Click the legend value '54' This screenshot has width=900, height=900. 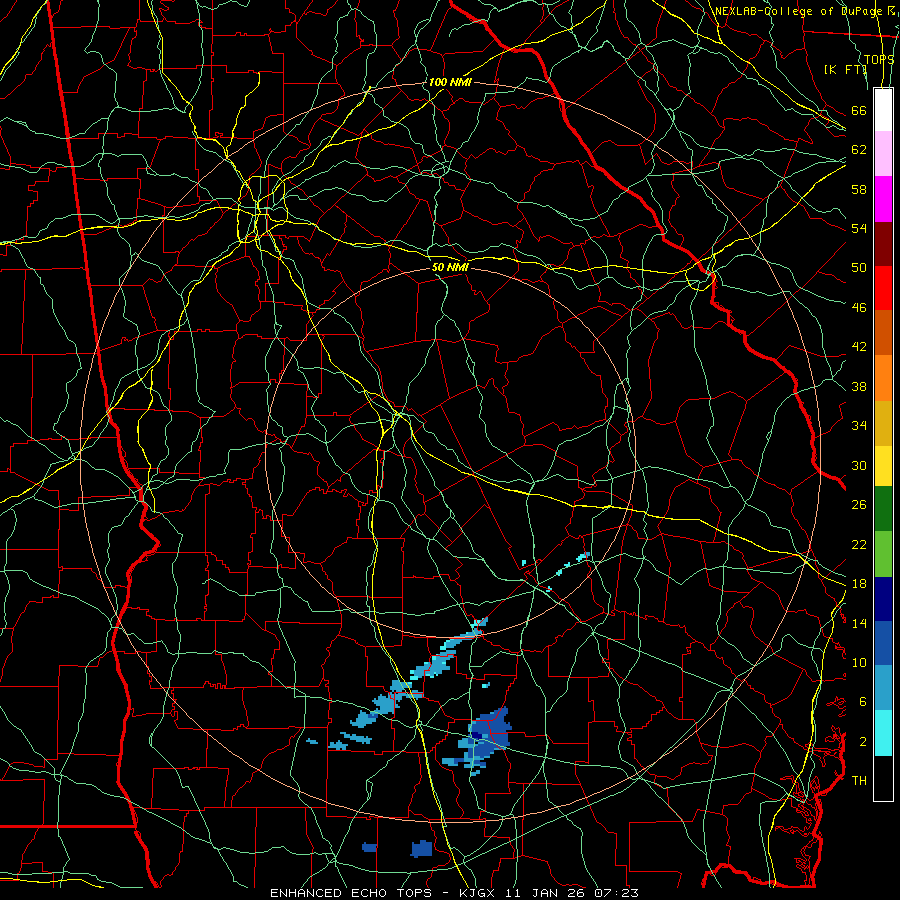click(859, 228)
